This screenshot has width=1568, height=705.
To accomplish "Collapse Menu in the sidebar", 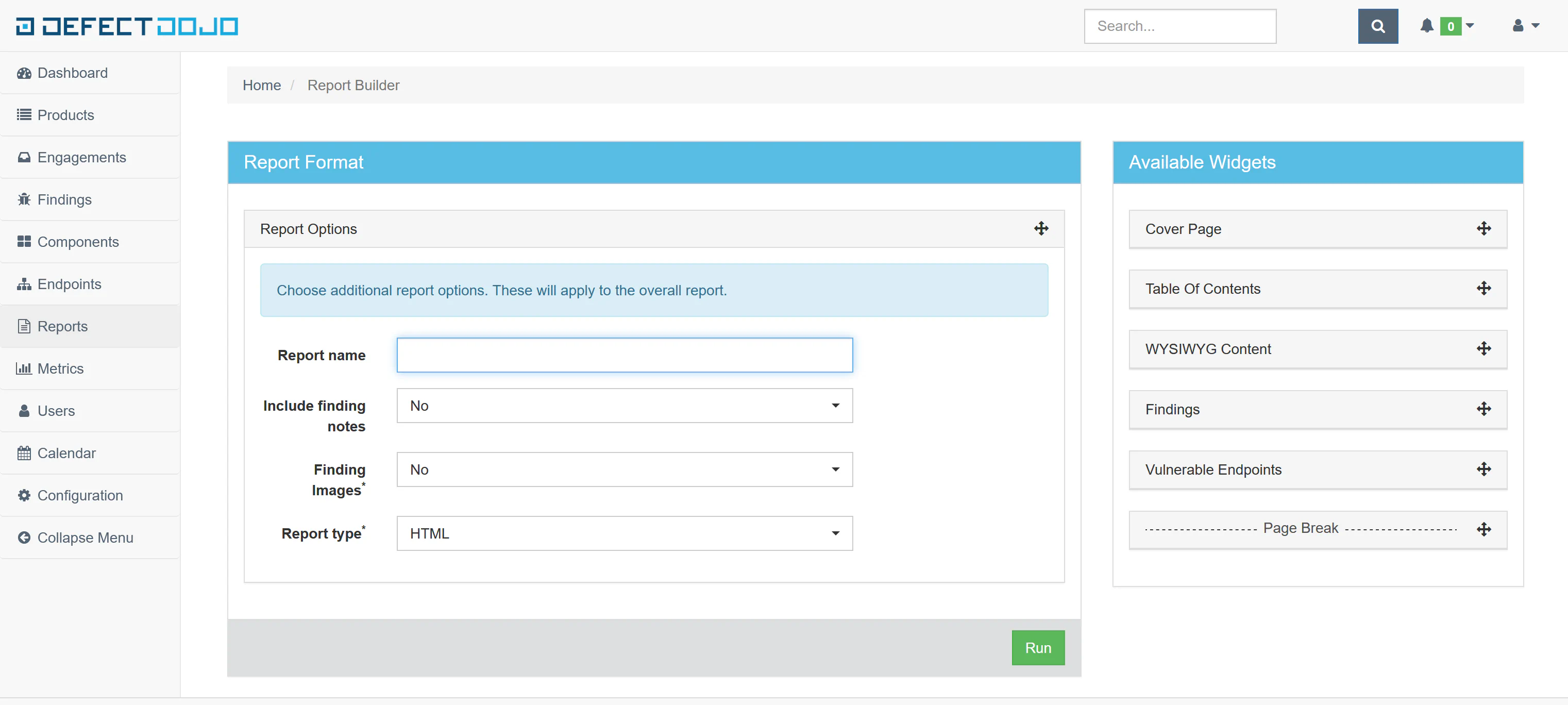I will click(85, 537).
